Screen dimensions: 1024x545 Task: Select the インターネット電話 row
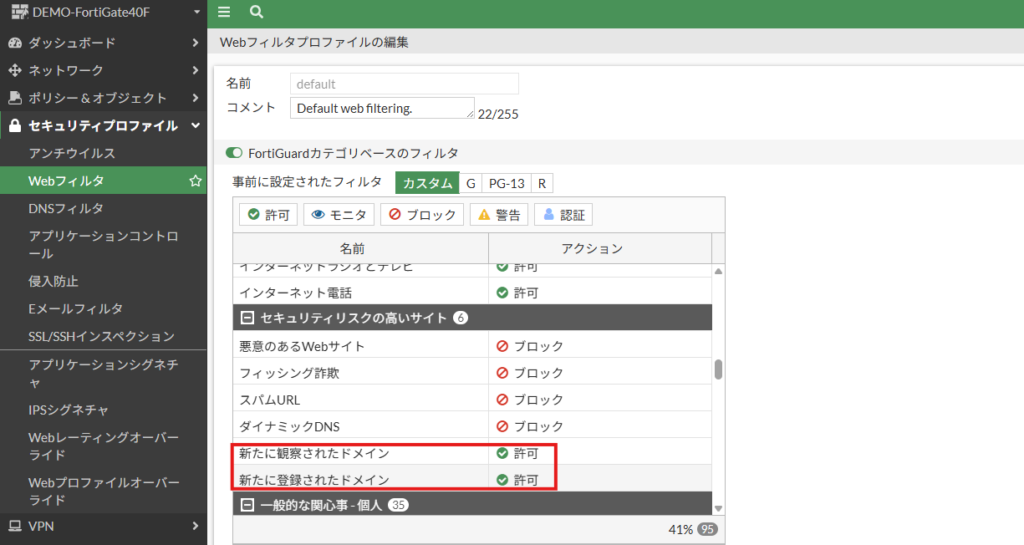(x=472, y=292)
